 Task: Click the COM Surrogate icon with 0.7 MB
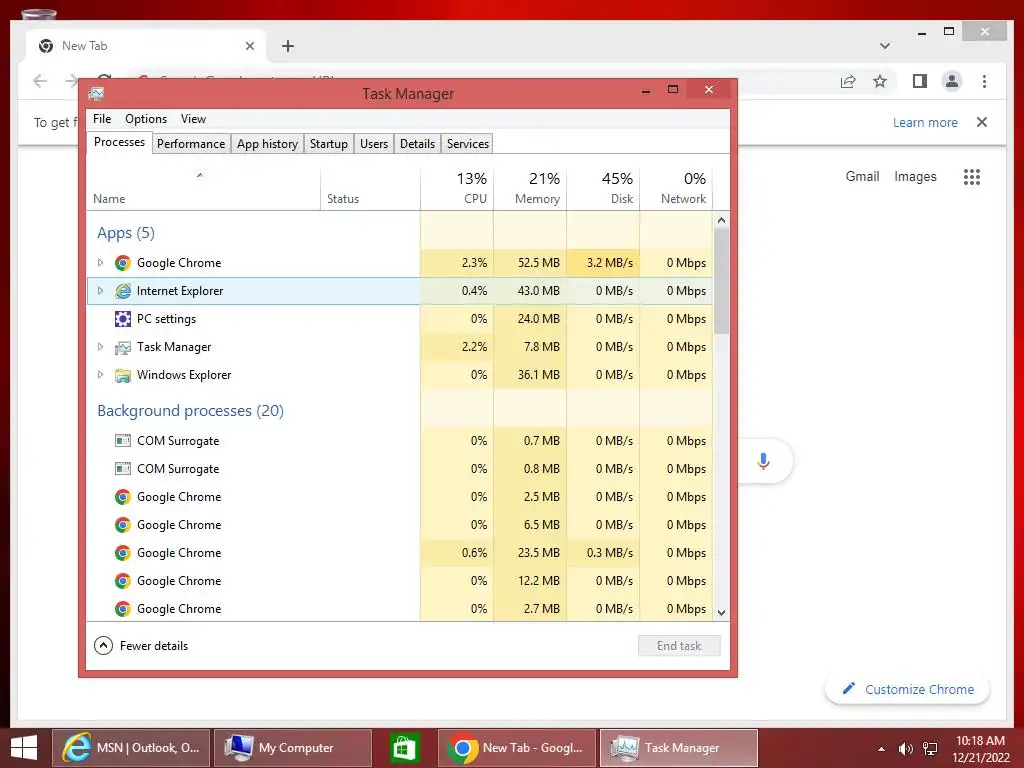(x=122, y=441)
